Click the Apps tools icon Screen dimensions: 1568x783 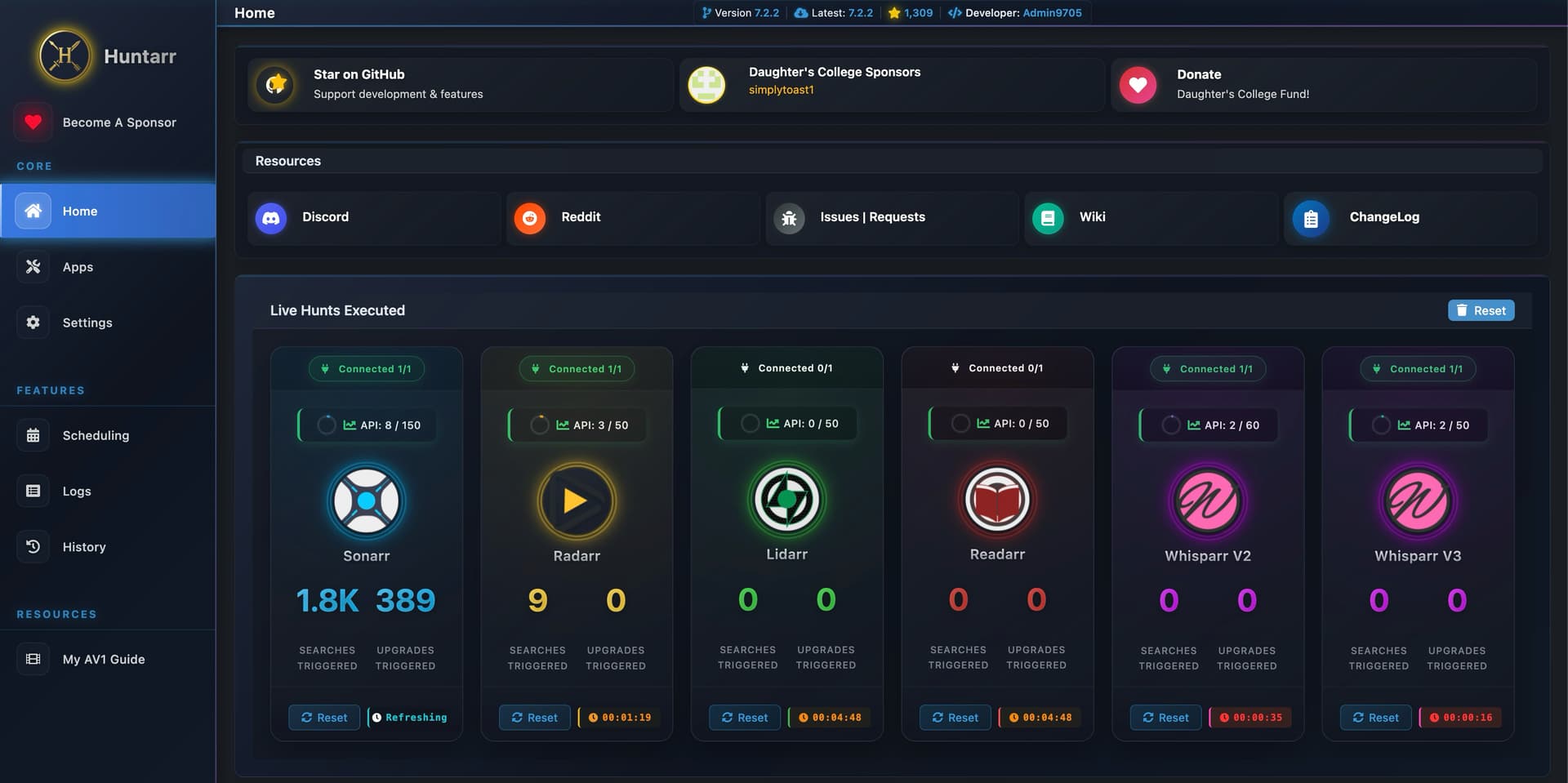(33, 266)
